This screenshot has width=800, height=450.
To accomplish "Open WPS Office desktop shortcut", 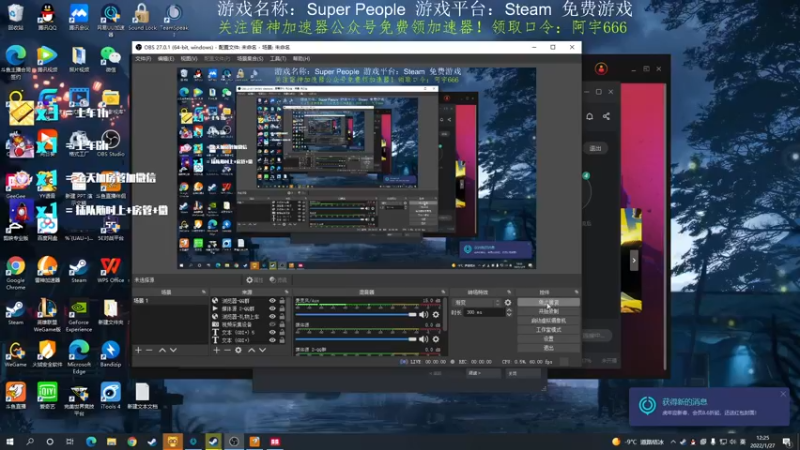I will [110, 270].
